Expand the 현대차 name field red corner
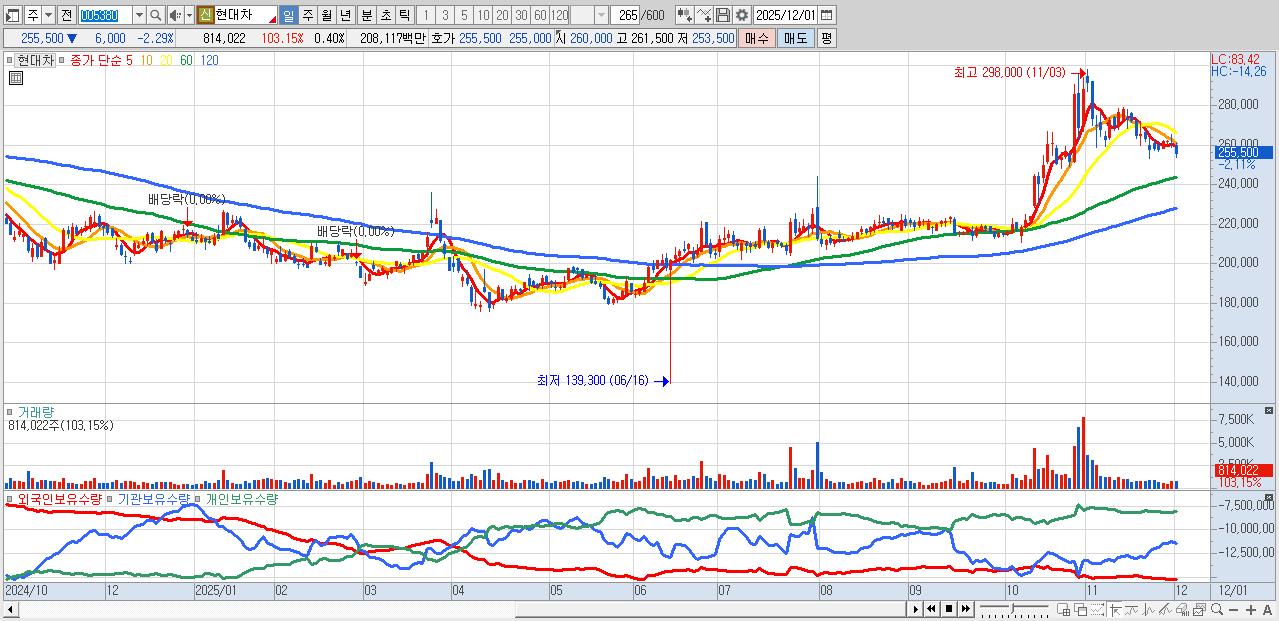This screenshot has height=621, width=1279. click(272, 20)
